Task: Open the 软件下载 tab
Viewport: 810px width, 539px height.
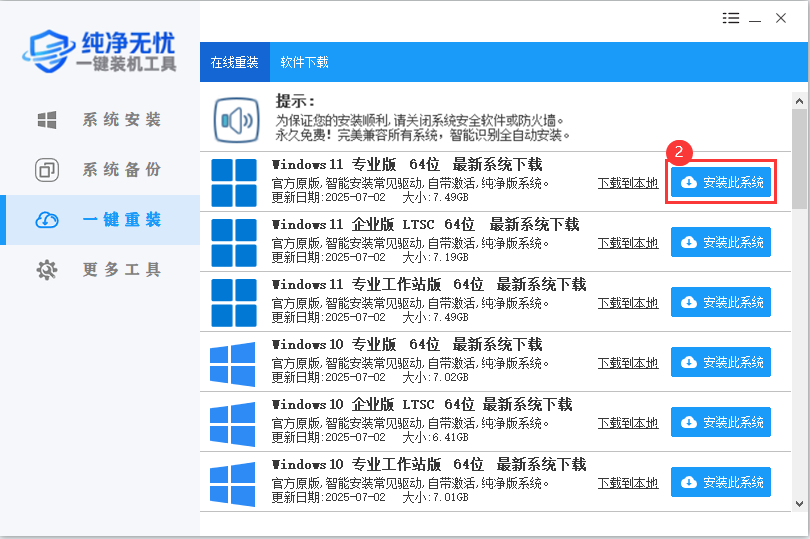Action: 304,62
